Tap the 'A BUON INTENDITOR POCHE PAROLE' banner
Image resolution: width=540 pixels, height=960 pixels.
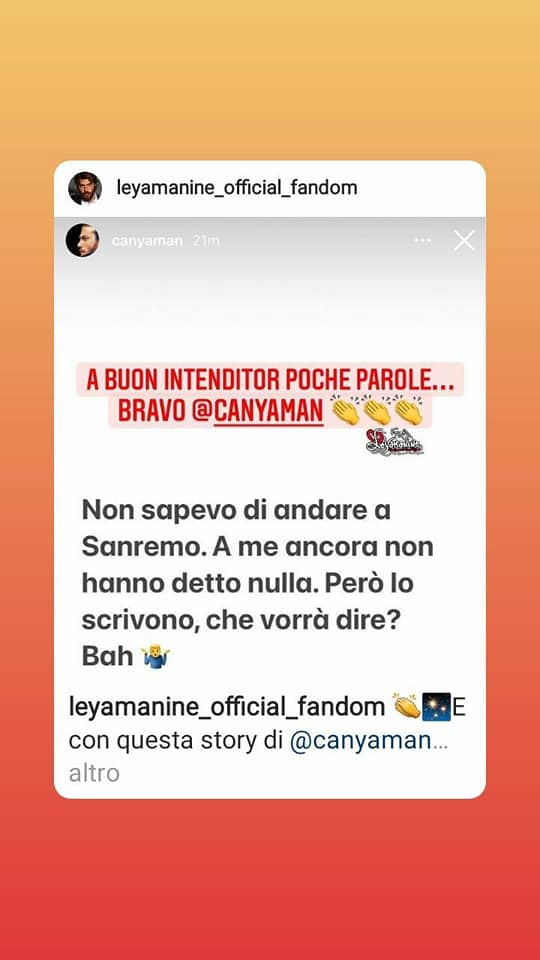(270, 379)
